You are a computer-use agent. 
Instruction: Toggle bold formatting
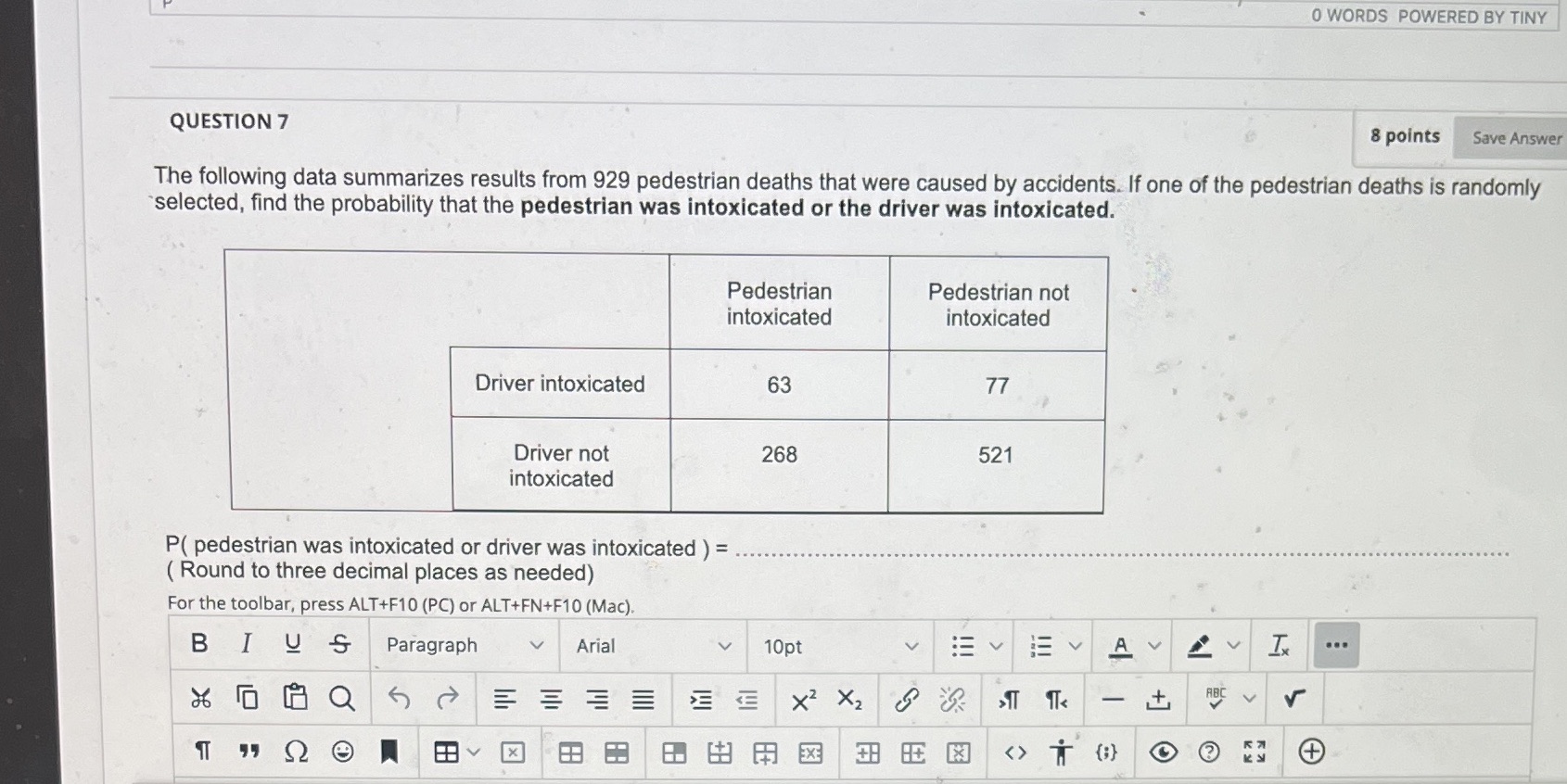tap(198, 643)
